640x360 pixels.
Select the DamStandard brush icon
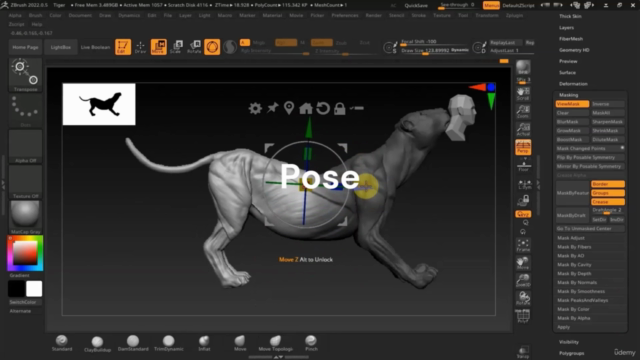coord(133,343)
